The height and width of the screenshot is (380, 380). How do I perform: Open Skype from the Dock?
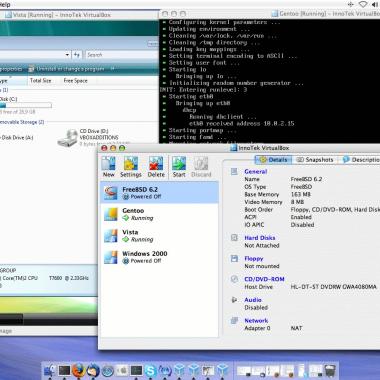point(151,370)
